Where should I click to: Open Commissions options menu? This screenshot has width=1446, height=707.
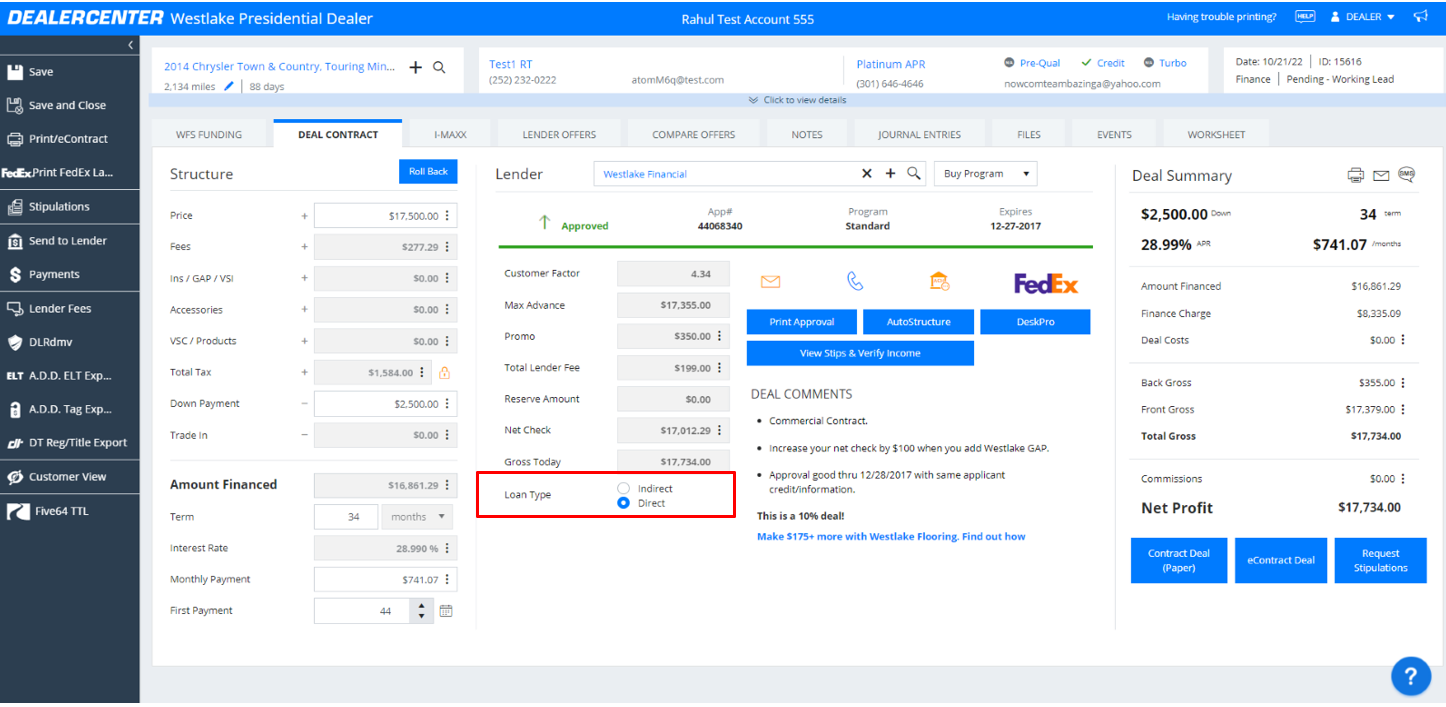coord(1403,479)
